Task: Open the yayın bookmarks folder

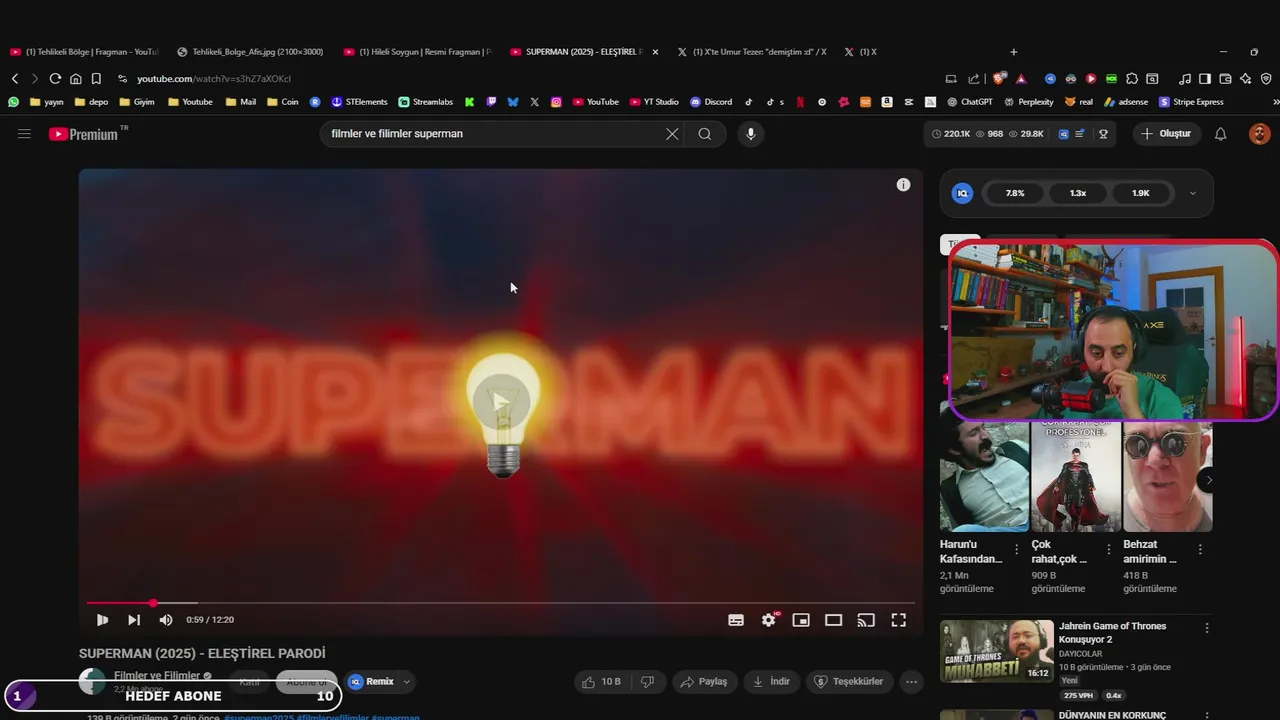Action: point(46,102)
